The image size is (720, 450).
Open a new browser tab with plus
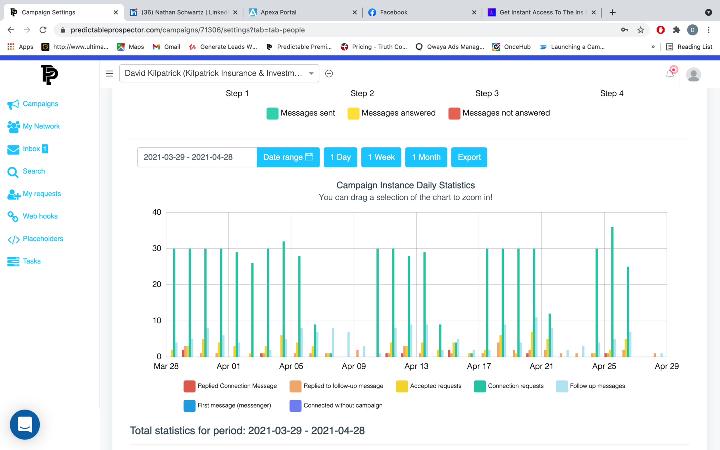click(612, 12)
